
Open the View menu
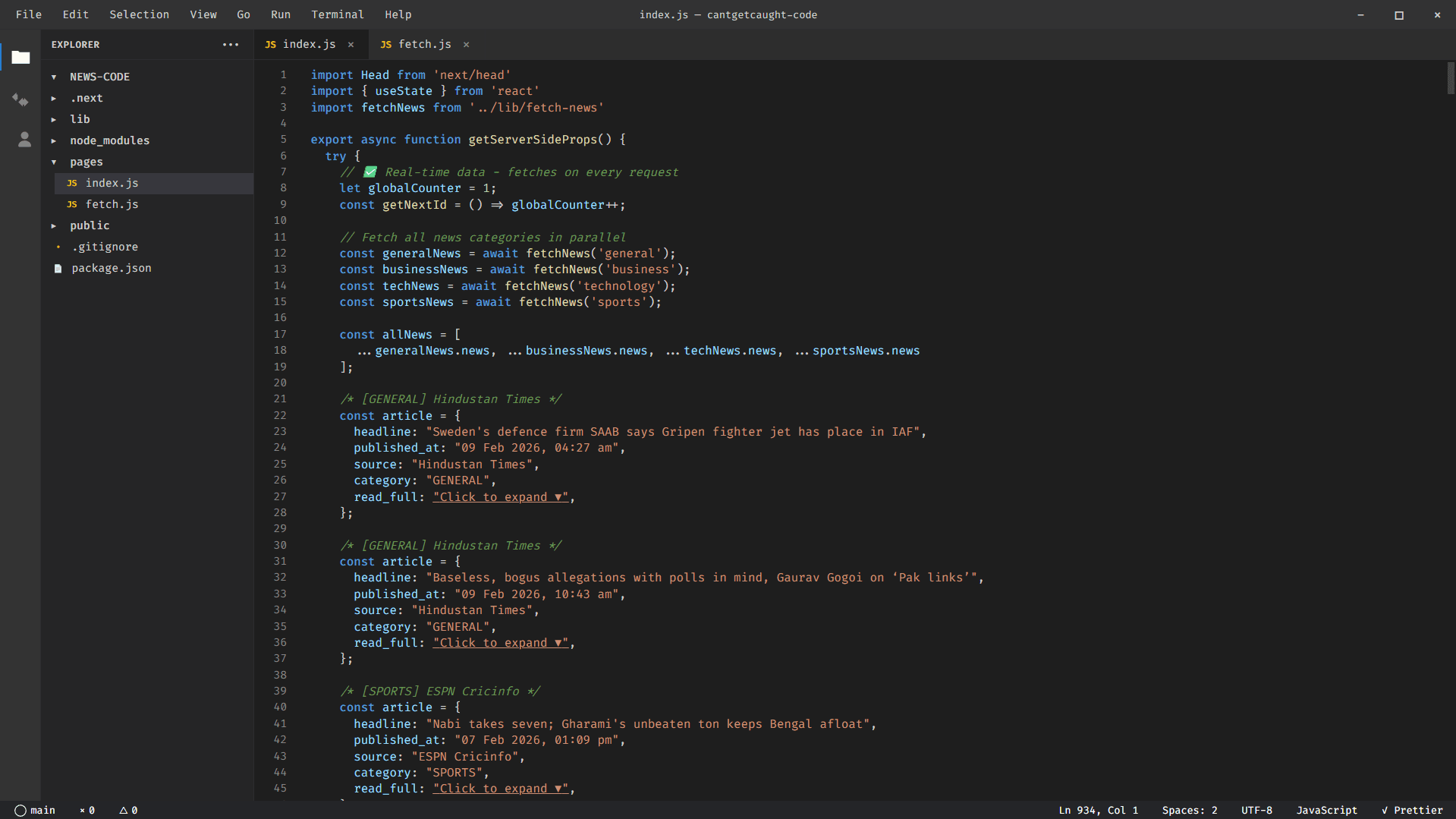point(203,14)
